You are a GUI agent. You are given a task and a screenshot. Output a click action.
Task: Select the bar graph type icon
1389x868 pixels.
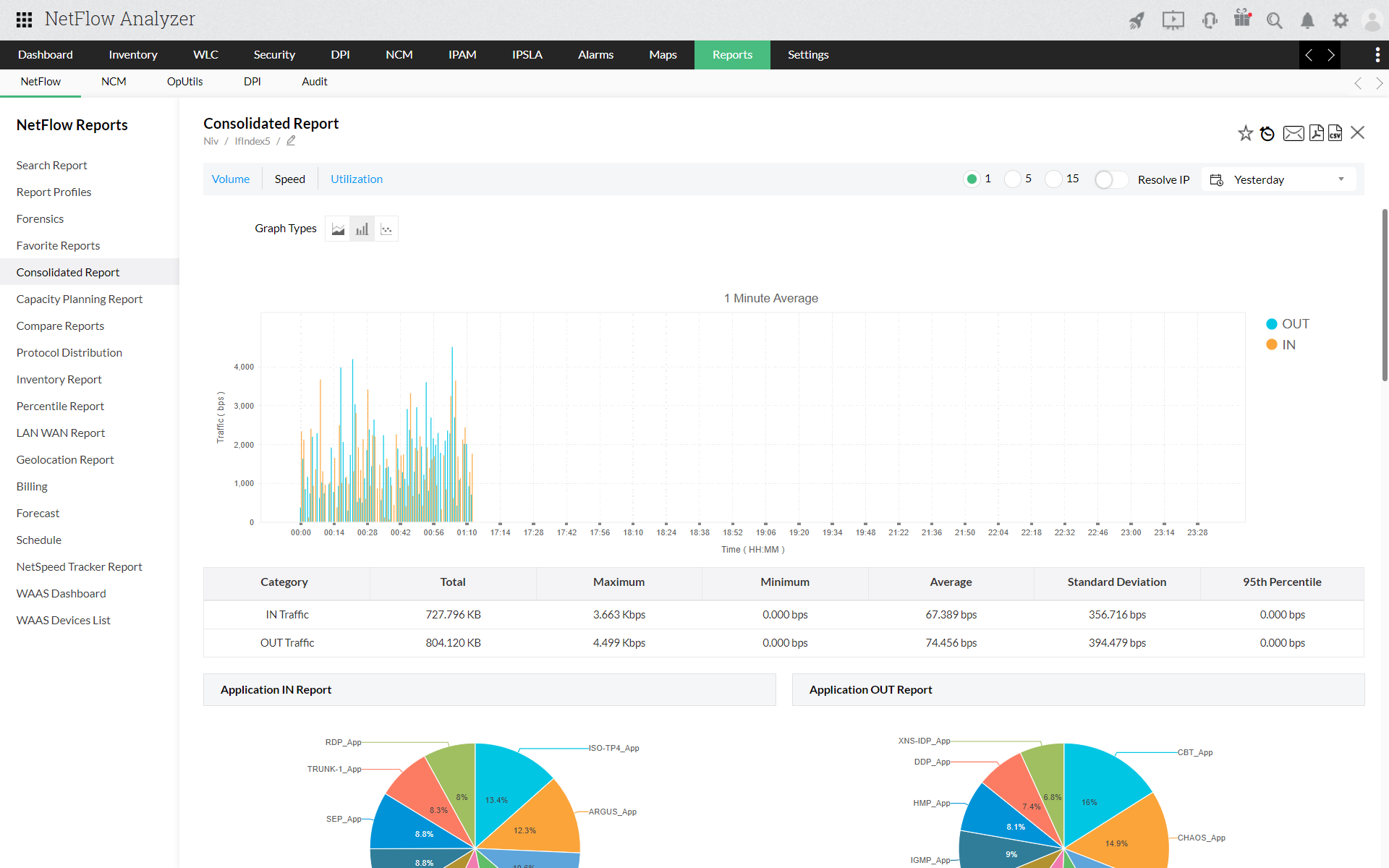point(362,229)
